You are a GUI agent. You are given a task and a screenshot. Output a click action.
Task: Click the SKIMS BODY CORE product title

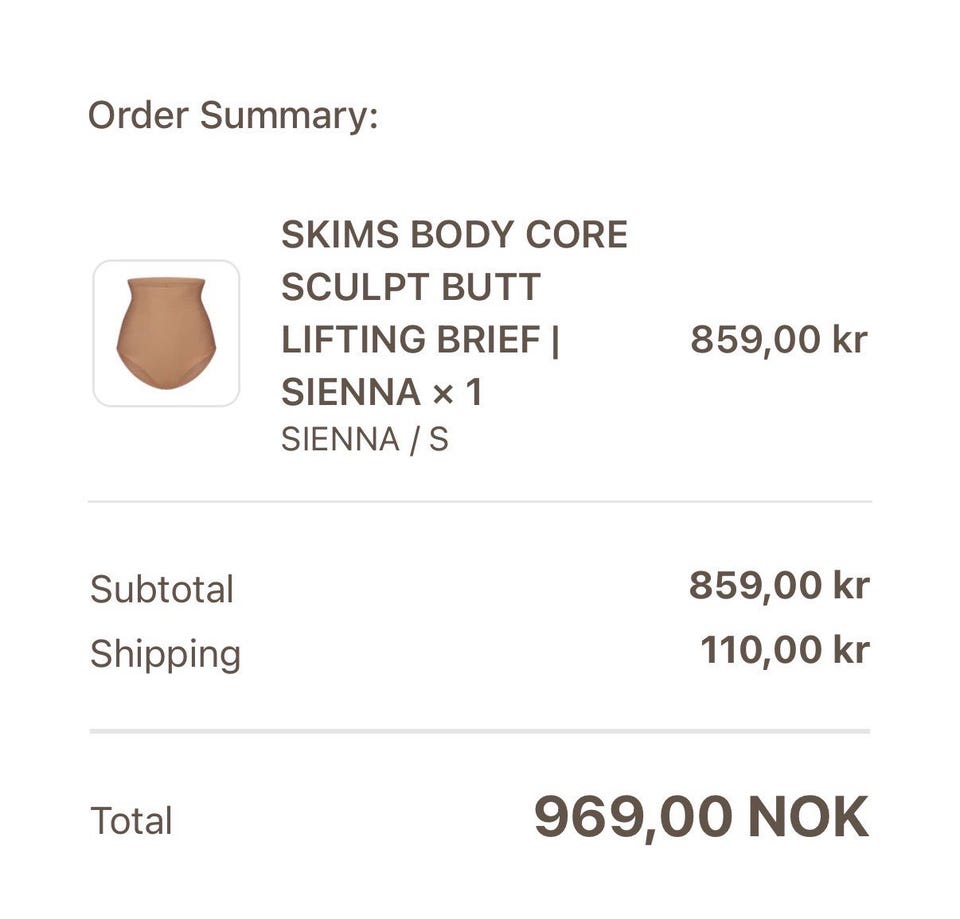(x=454, y=313)
